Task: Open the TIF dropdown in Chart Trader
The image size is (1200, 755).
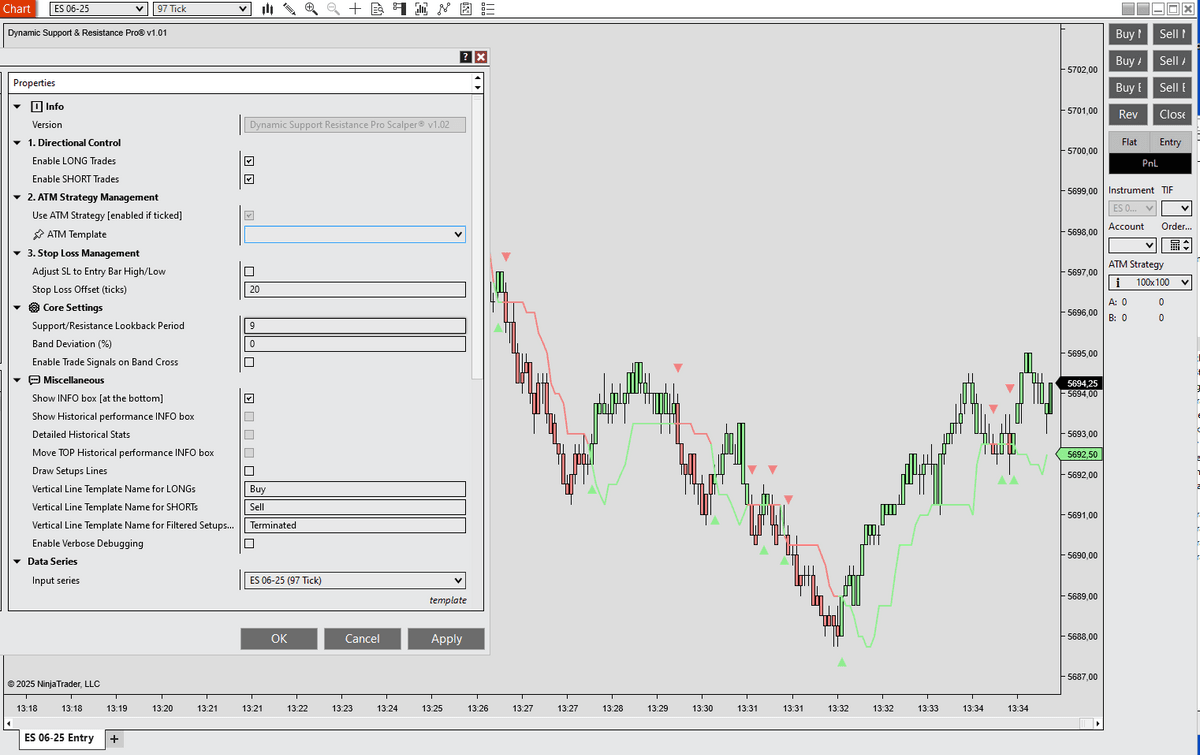Action: (x=1176, y=208)
